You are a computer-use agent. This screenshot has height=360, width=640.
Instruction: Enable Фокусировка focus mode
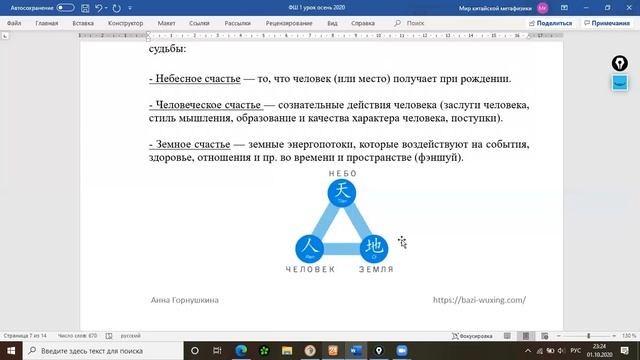[472, 336]
